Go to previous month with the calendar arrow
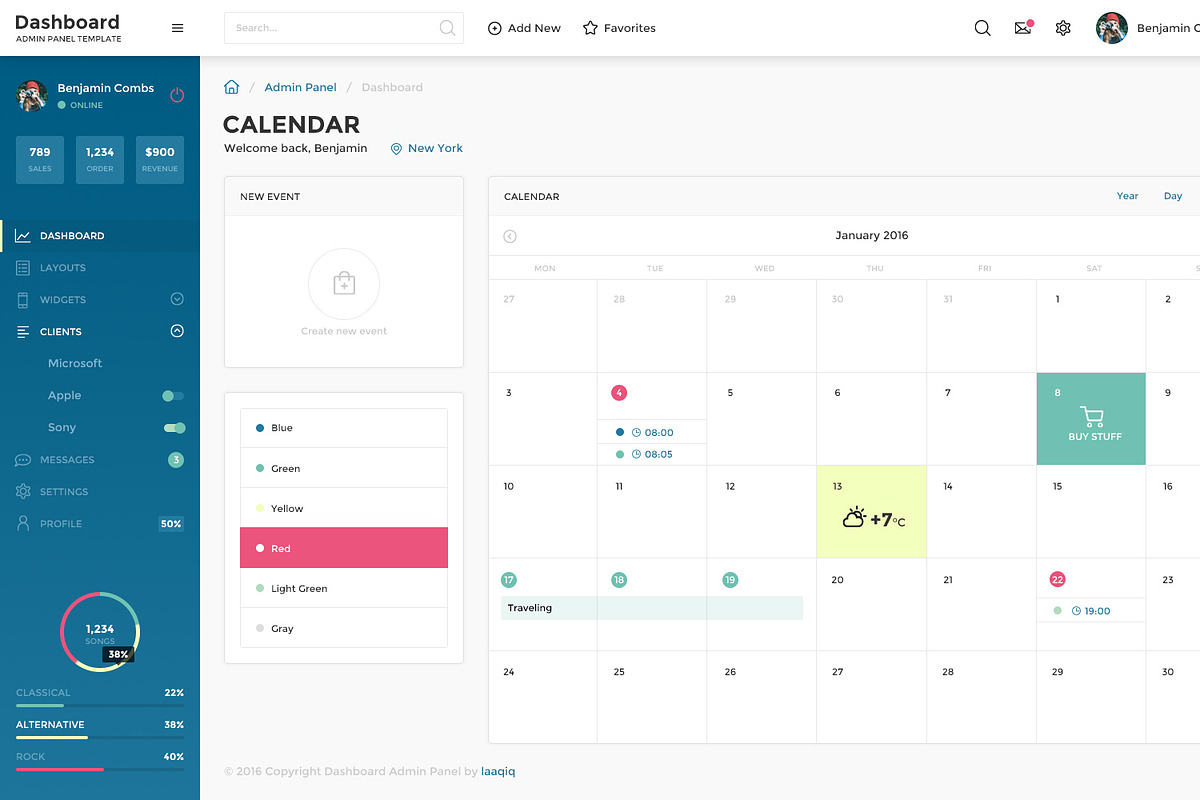 click(510, 236)
